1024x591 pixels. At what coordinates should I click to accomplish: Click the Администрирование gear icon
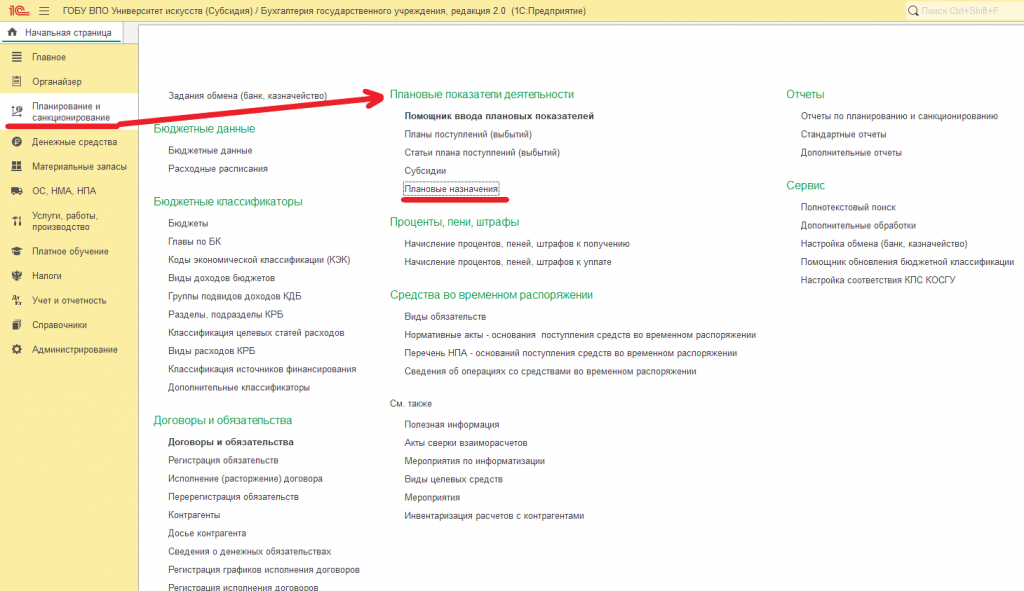(x=17, y=349)
